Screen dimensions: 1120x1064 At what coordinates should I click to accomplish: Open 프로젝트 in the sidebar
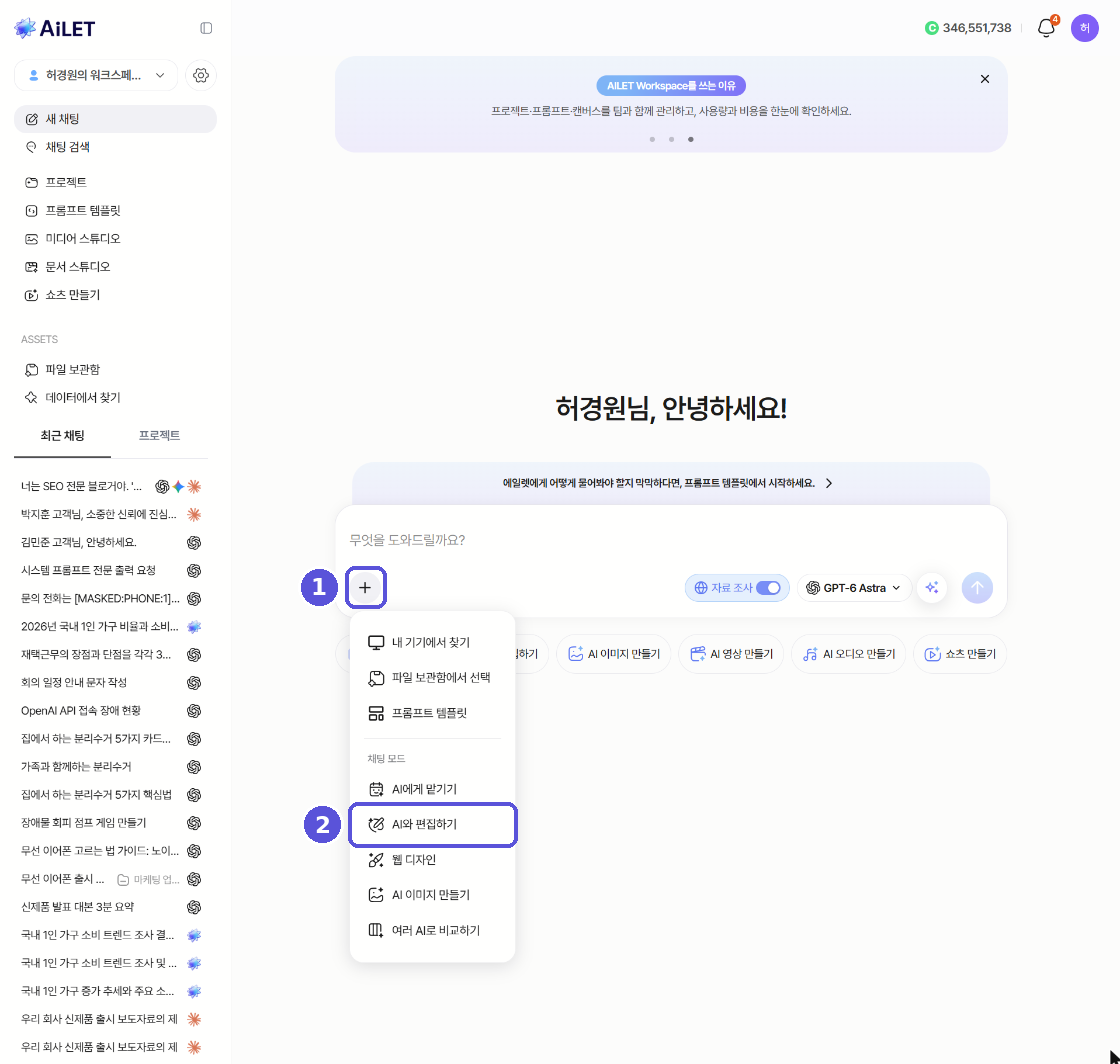pyautogui.click(x=115, y=182)
